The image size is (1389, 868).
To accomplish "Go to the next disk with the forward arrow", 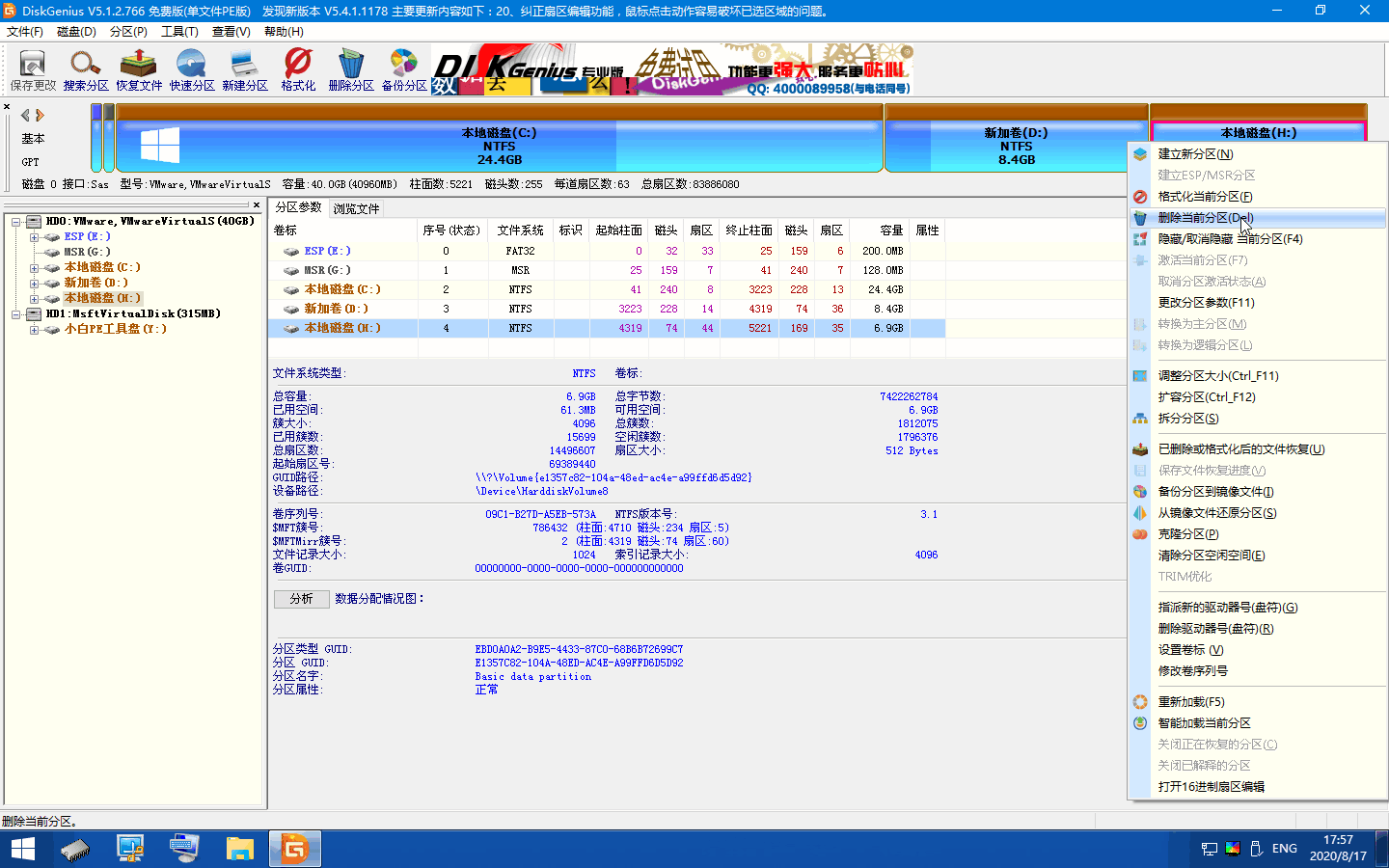I will pos(40,115).
